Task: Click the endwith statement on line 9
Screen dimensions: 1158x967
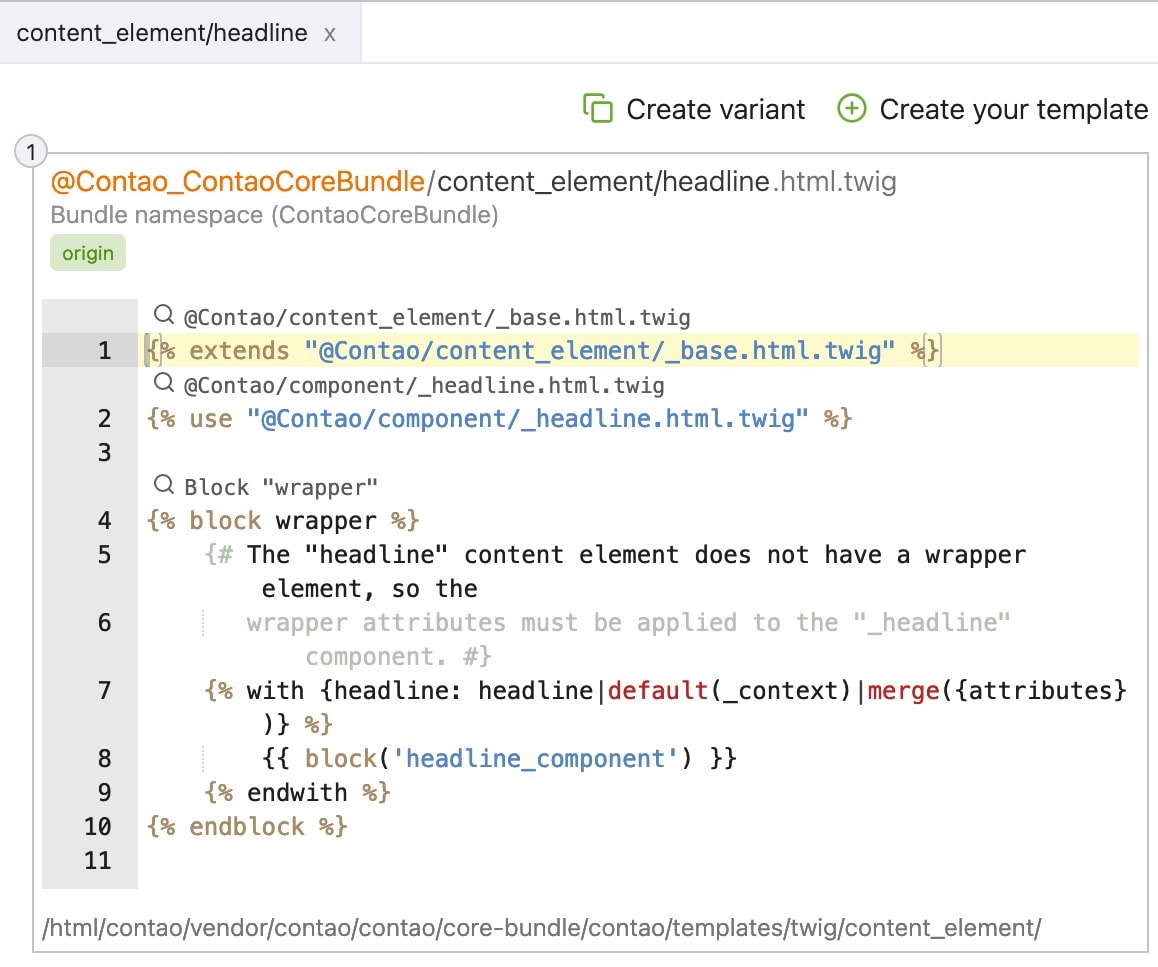Action: (297, 792)
